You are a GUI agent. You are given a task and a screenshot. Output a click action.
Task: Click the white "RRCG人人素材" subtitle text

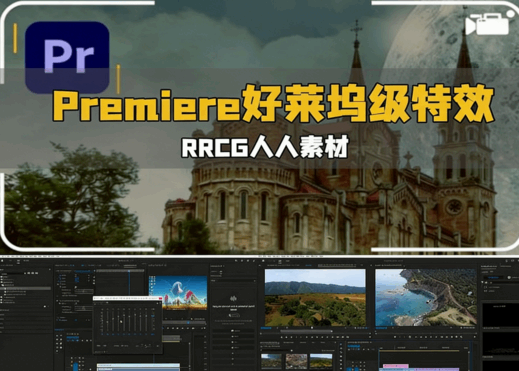(x=265, y=147)
